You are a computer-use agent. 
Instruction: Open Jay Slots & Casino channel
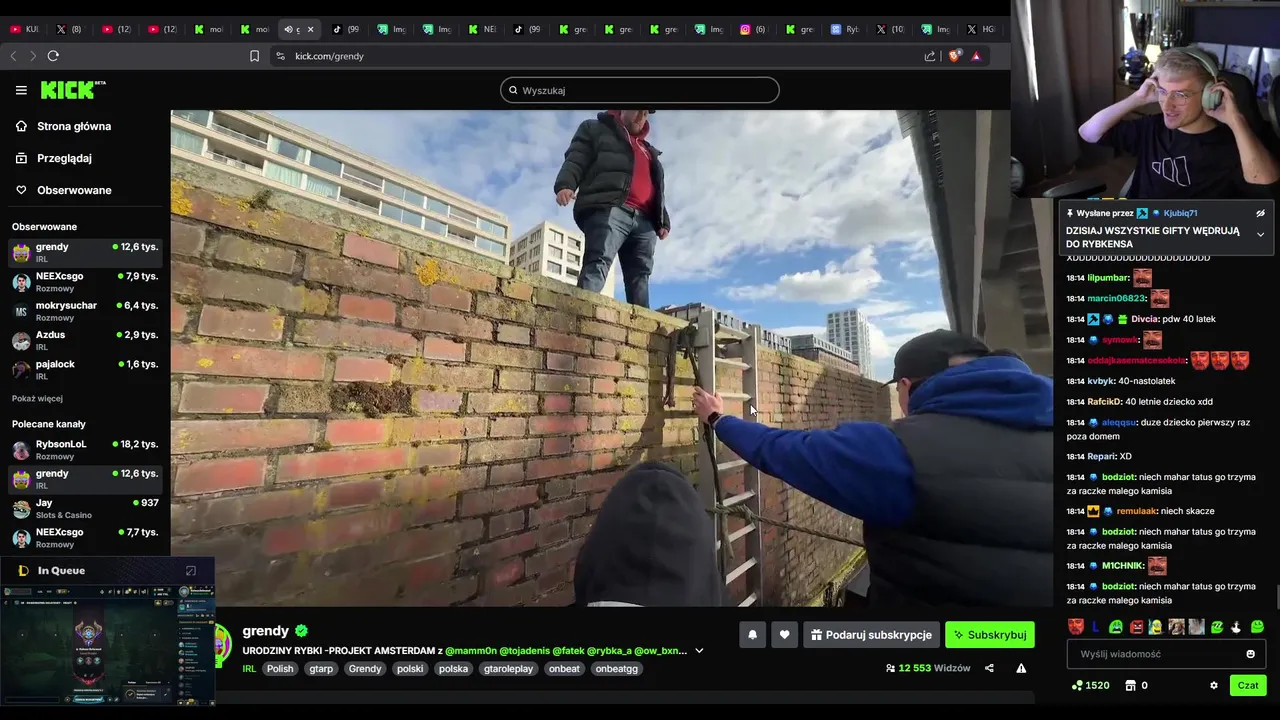pos(86,508)
